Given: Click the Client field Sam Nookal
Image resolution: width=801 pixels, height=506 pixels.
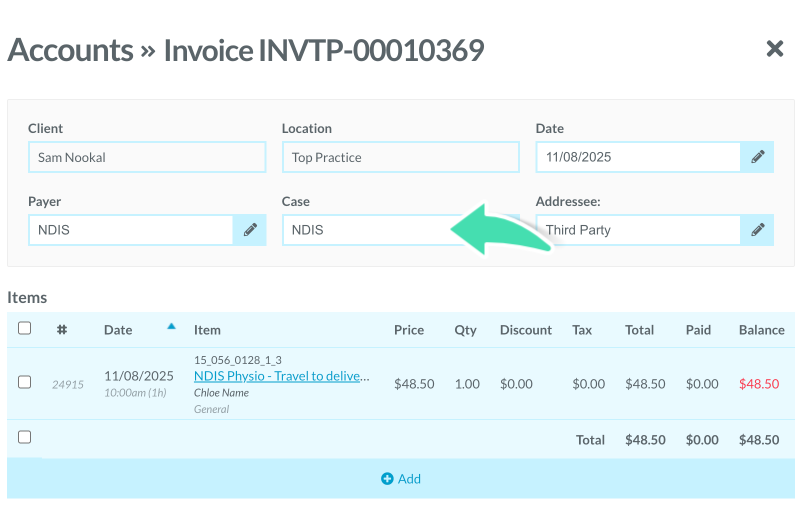Looking at the screenshot, I should coord(147,157).
